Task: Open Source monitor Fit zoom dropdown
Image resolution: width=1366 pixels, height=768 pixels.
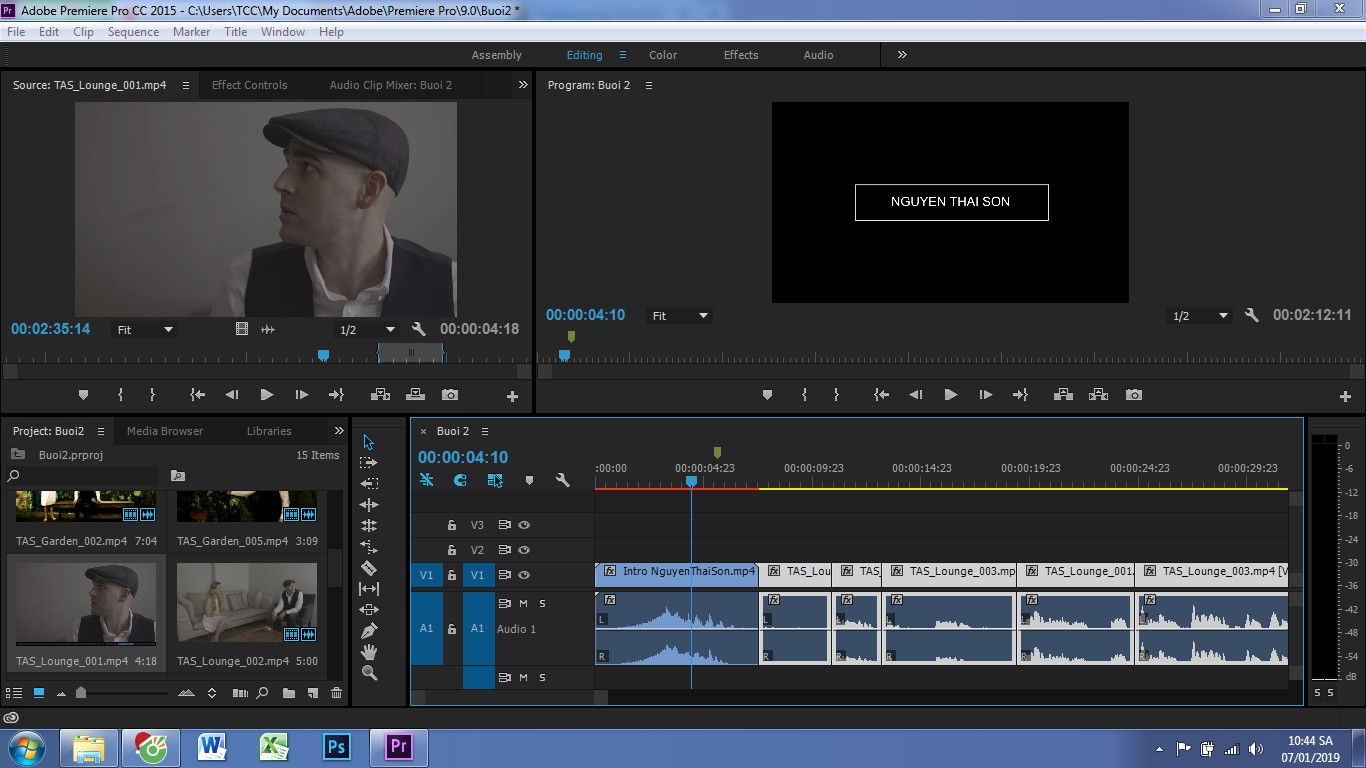Action: pyautogui.click(x=145, y=329)
